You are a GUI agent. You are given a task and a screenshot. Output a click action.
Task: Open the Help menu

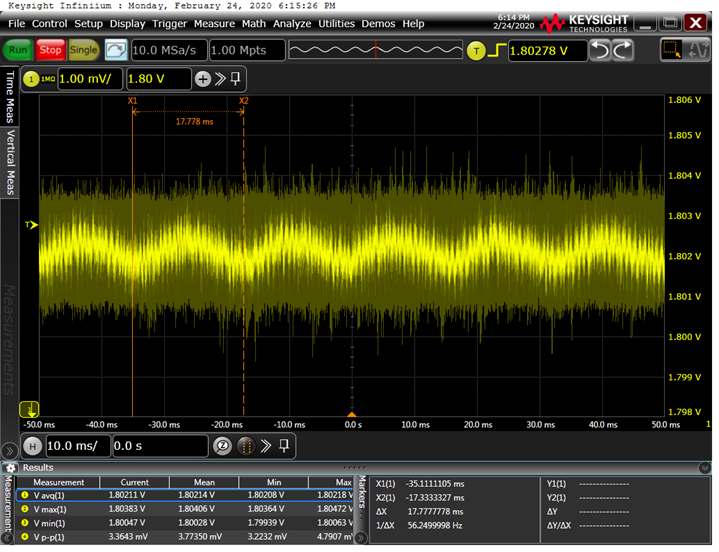[413, 23]
